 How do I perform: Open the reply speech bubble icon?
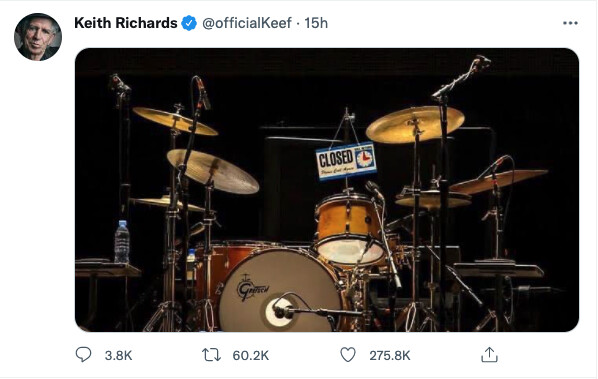click(83, 355)
